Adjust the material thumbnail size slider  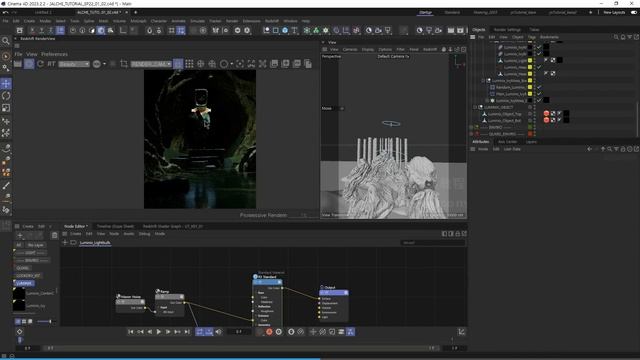click(x=46, y=322)
